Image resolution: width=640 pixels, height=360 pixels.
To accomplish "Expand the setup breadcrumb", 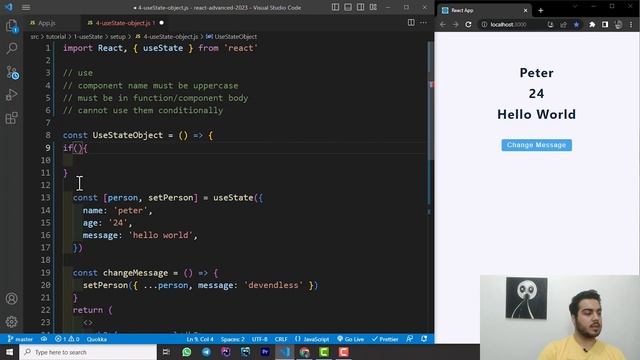I will 118,37.
